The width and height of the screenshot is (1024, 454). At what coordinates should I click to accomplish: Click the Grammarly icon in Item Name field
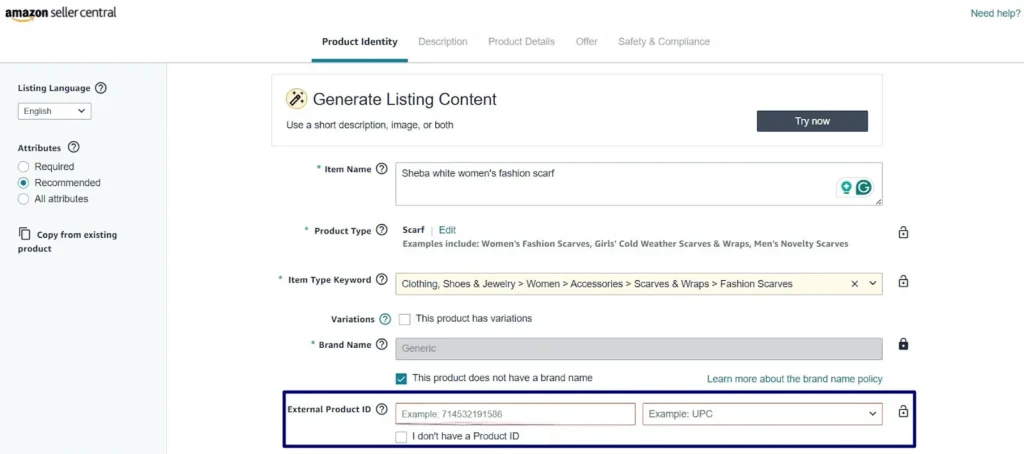[864, 188]
